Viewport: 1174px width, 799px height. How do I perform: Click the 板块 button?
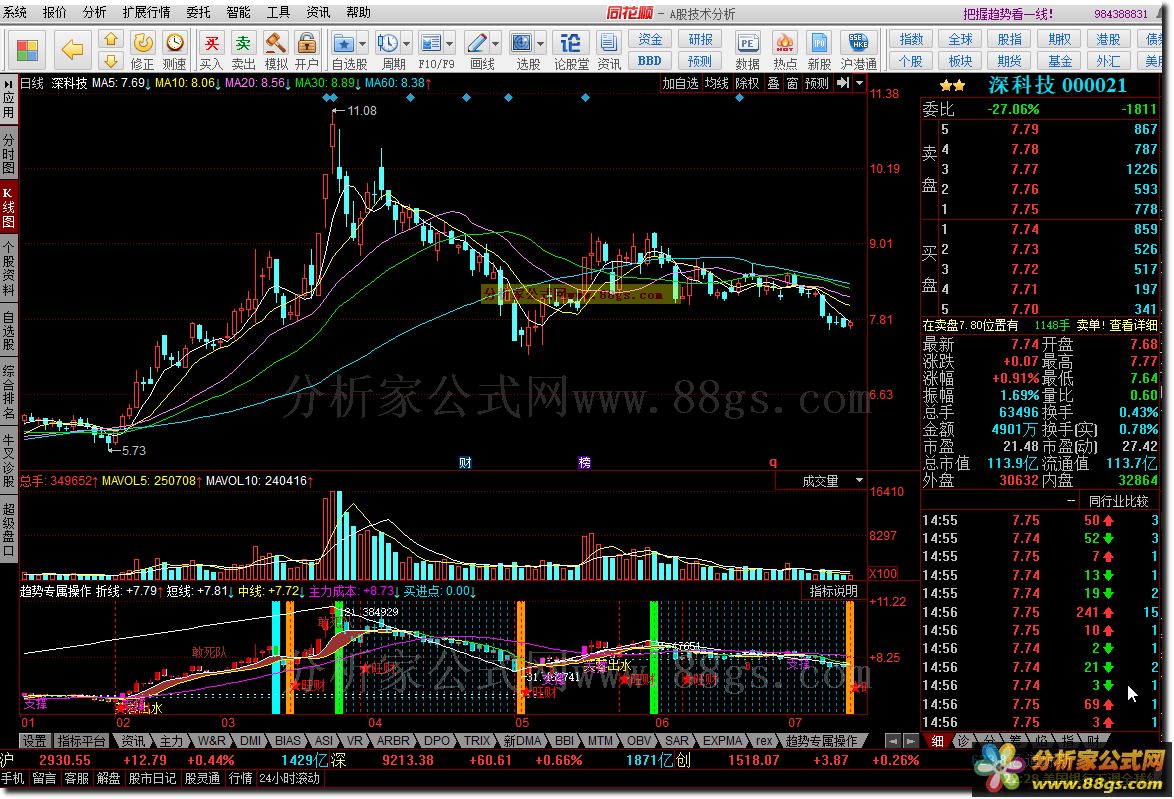click(x=961, y=61)
